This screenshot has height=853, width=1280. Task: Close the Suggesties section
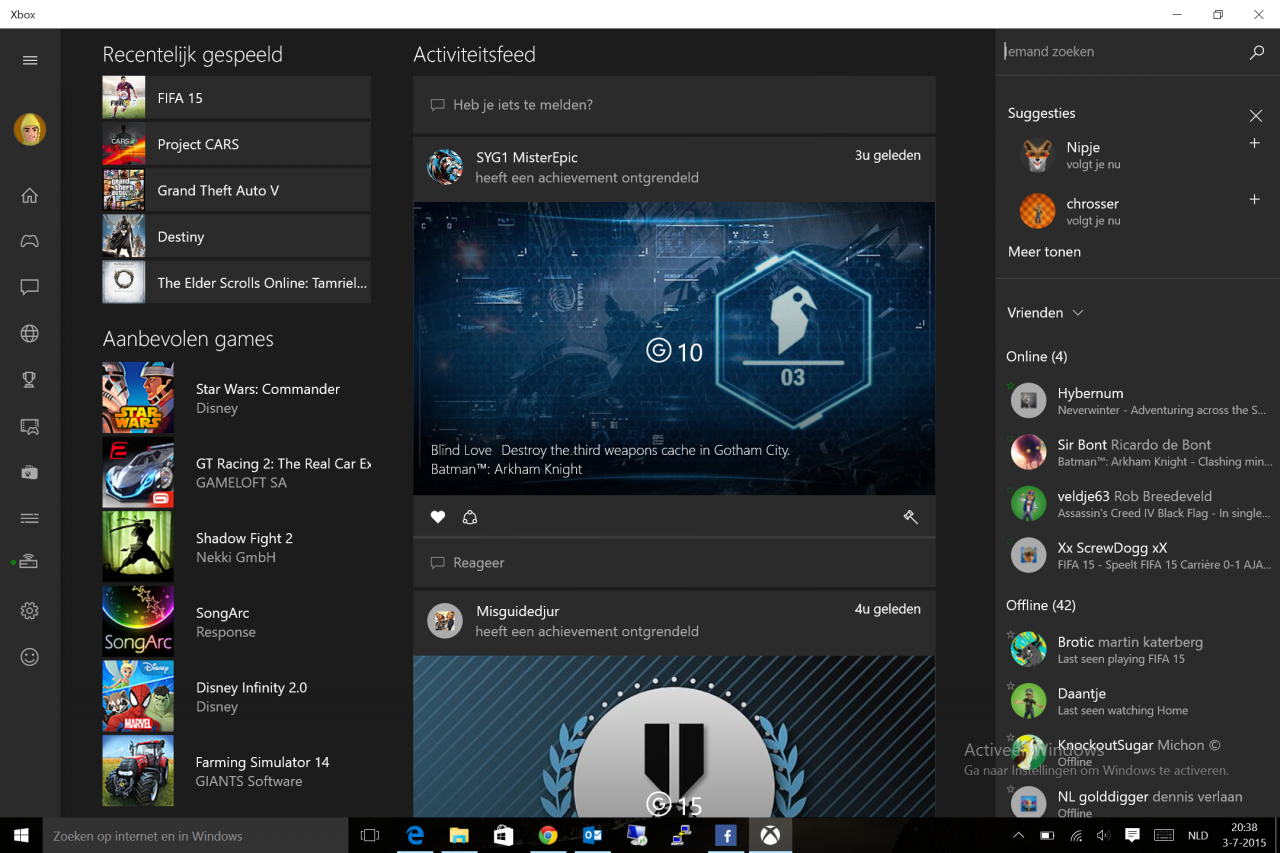point(1256,116)
